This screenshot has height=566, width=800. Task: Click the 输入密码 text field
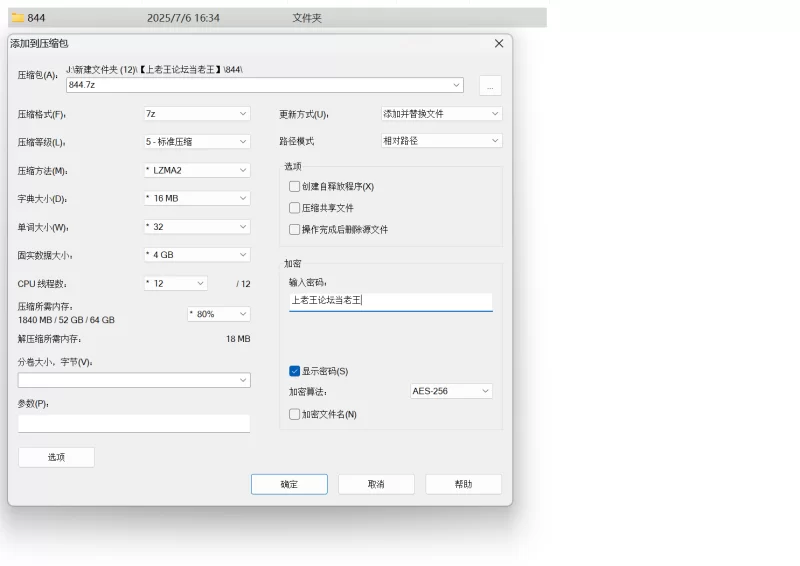[x=390, y=300]
